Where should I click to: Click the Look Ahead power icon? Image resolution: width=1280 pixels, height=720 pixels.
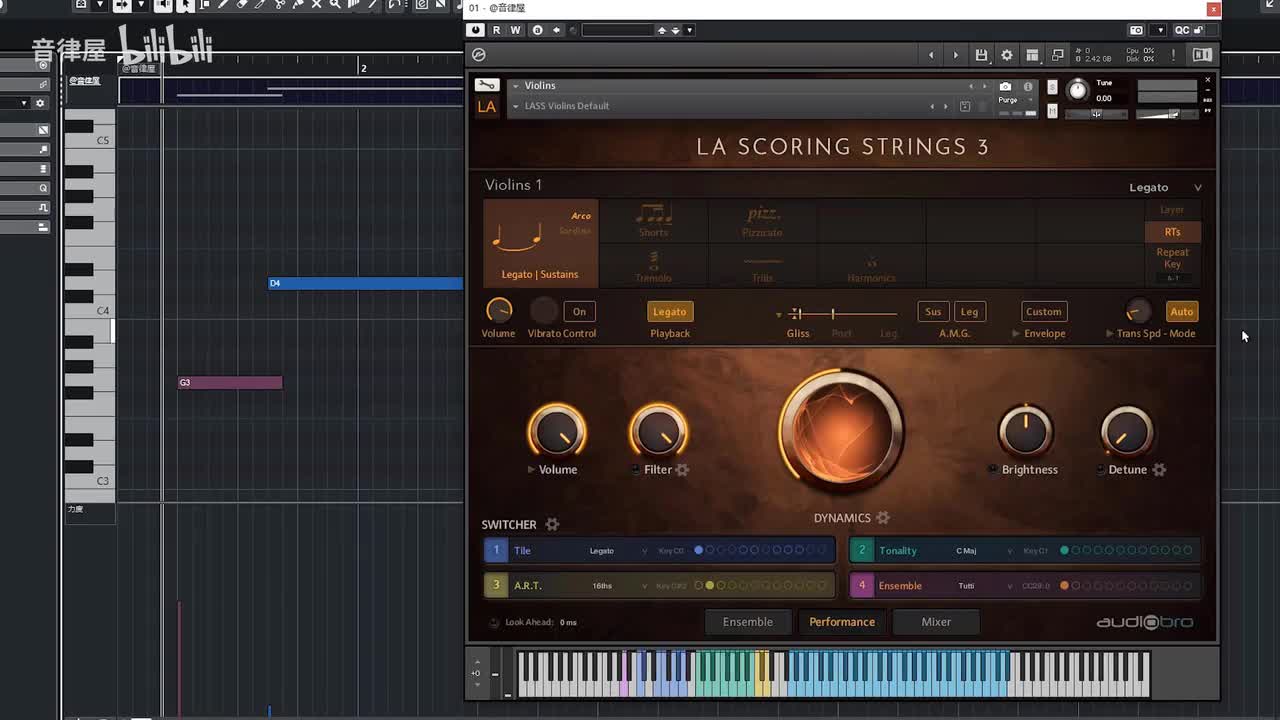pos(494,622)
